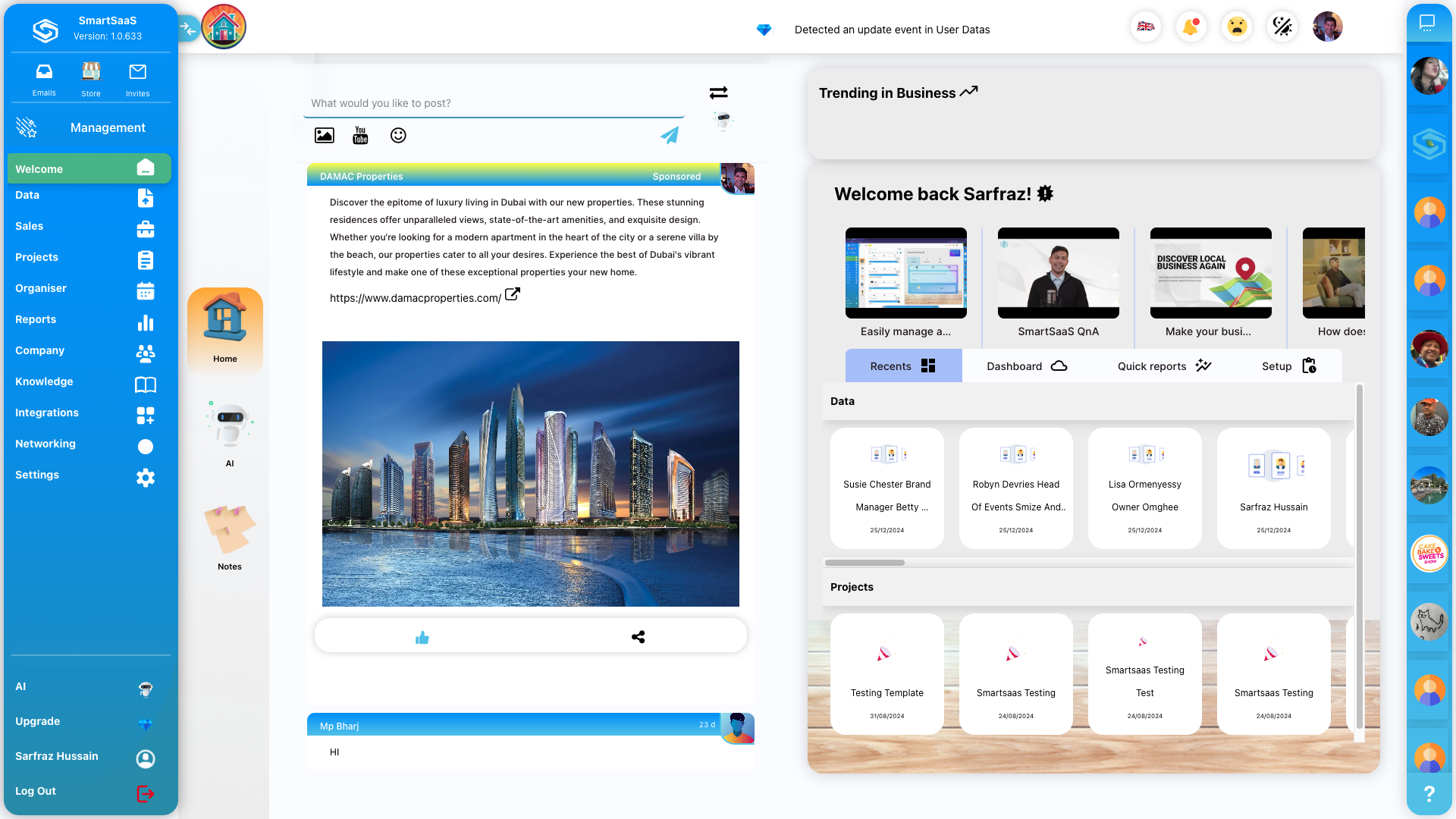This screenshot has width=1456, height=819.
Task: Toggle the dark mode wand icon
Action: point(1282,27)
